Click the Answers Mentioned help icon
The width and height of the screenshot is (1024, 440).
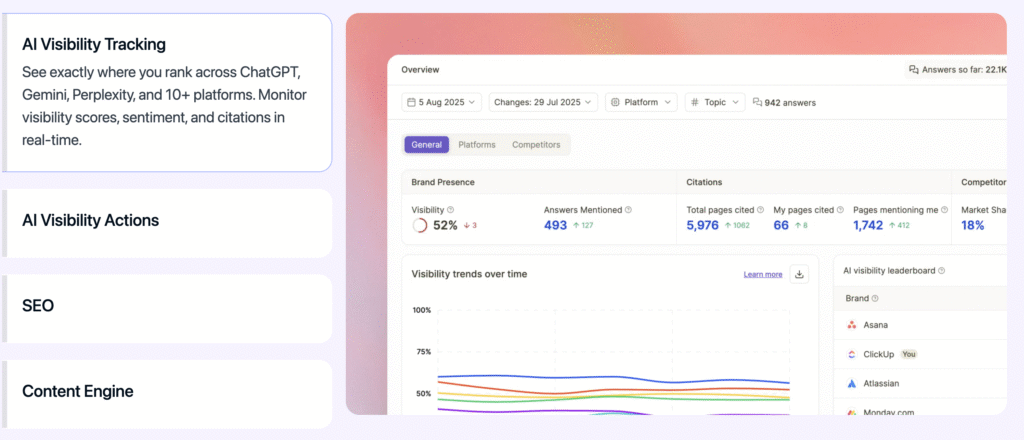click(x=628, y=210)
